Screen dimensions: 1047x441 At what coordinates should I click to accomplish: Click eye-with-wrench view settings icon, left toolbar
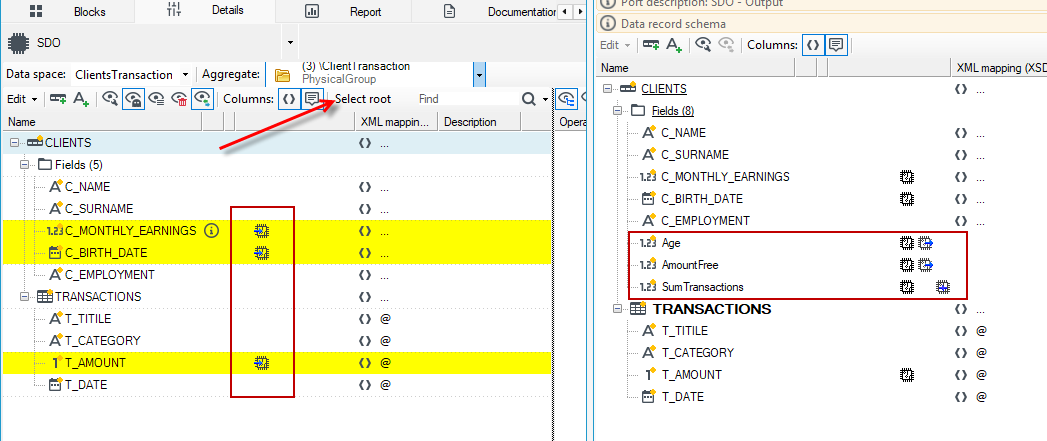tap(110, 99)
